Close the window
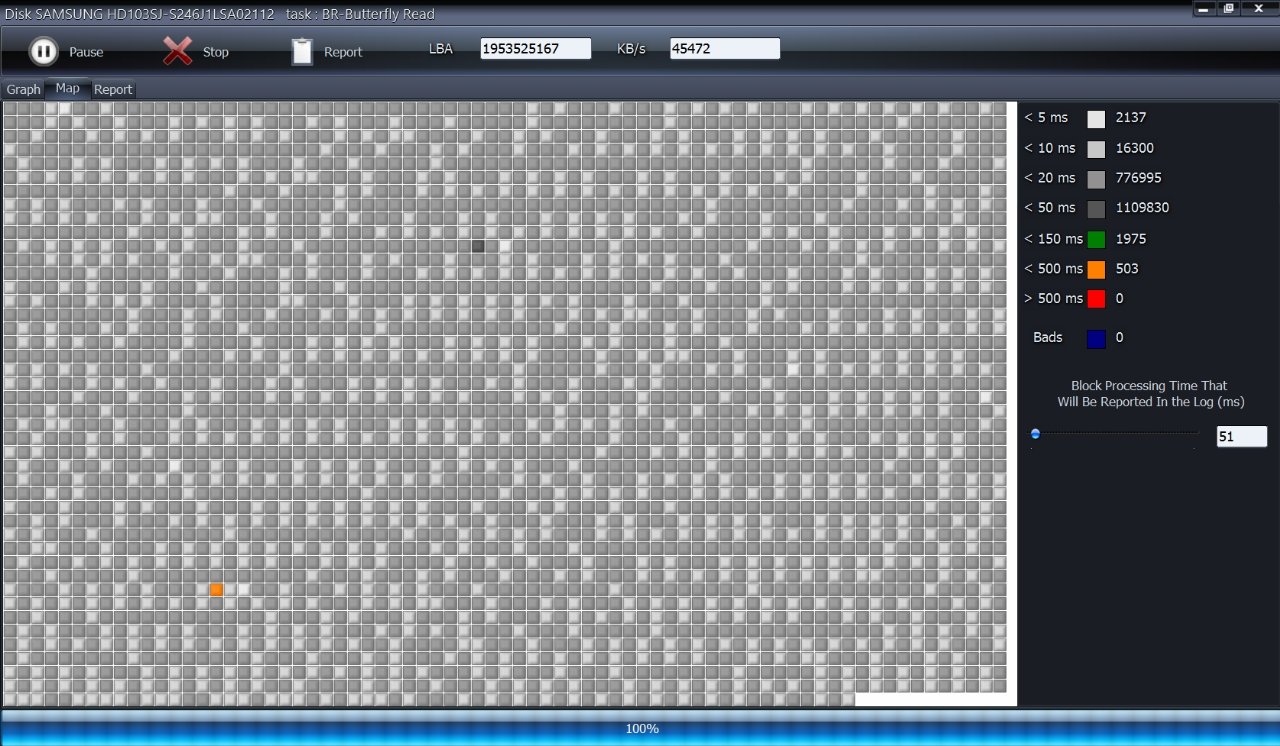The image size is (1280, 746). 1258,8
